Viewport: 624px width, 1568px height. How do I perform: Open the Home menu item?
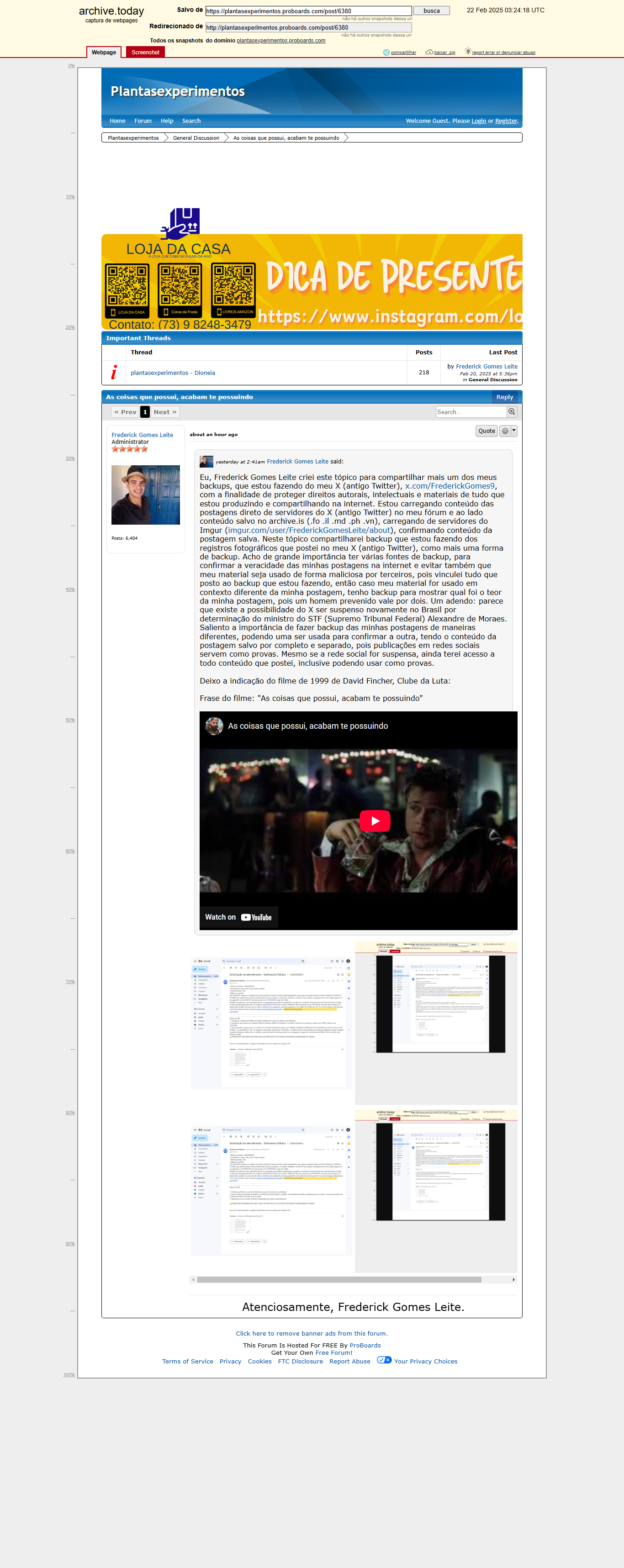pos(117,121)
